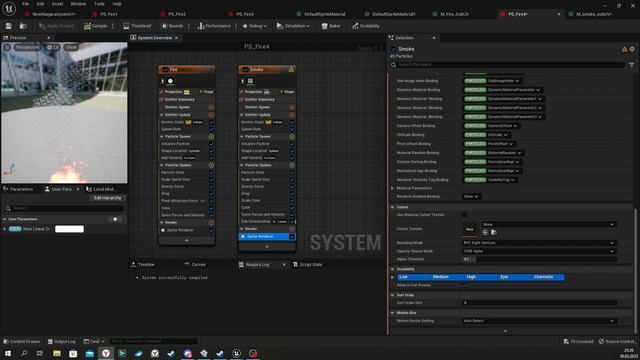Click the Edit Hierarchy button
640x360 pixels.
point(107,198)
